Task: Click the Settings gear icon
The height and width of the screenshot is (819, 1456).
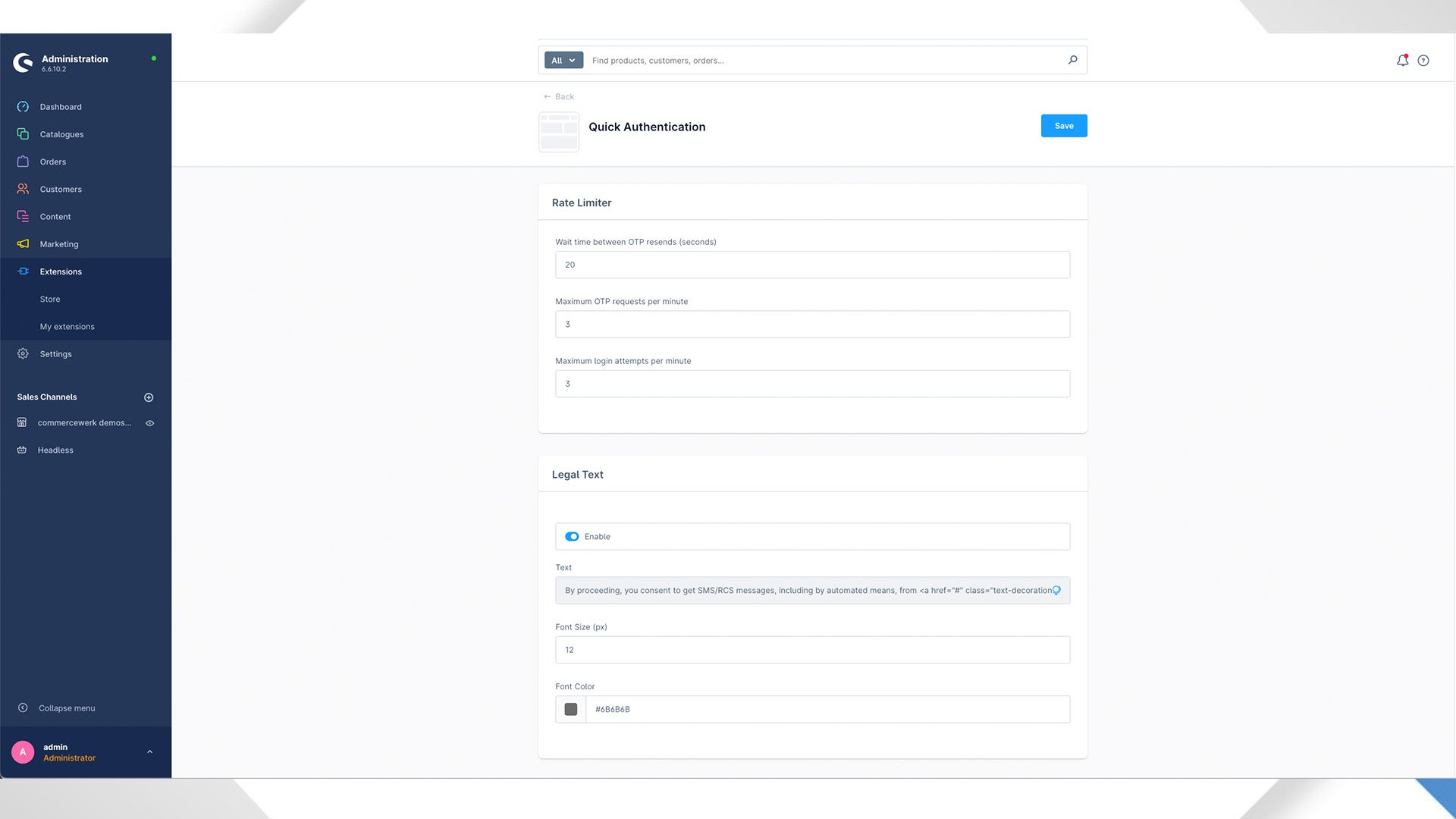Action: [x=23, y=353]
